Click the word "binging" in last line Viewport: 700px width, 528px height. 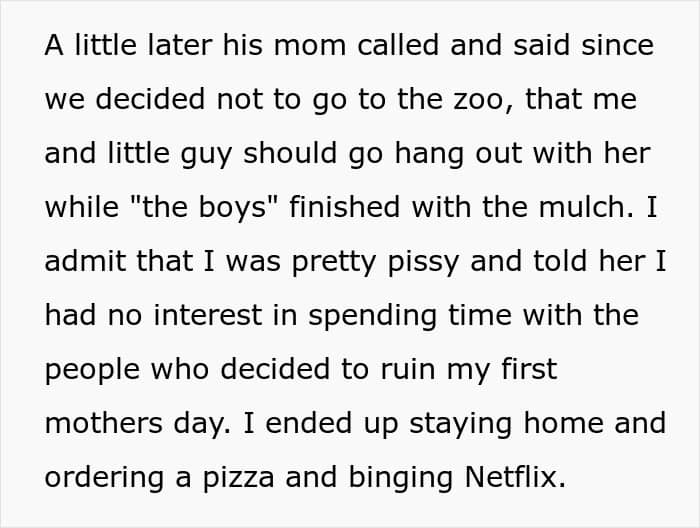(400, 478)
